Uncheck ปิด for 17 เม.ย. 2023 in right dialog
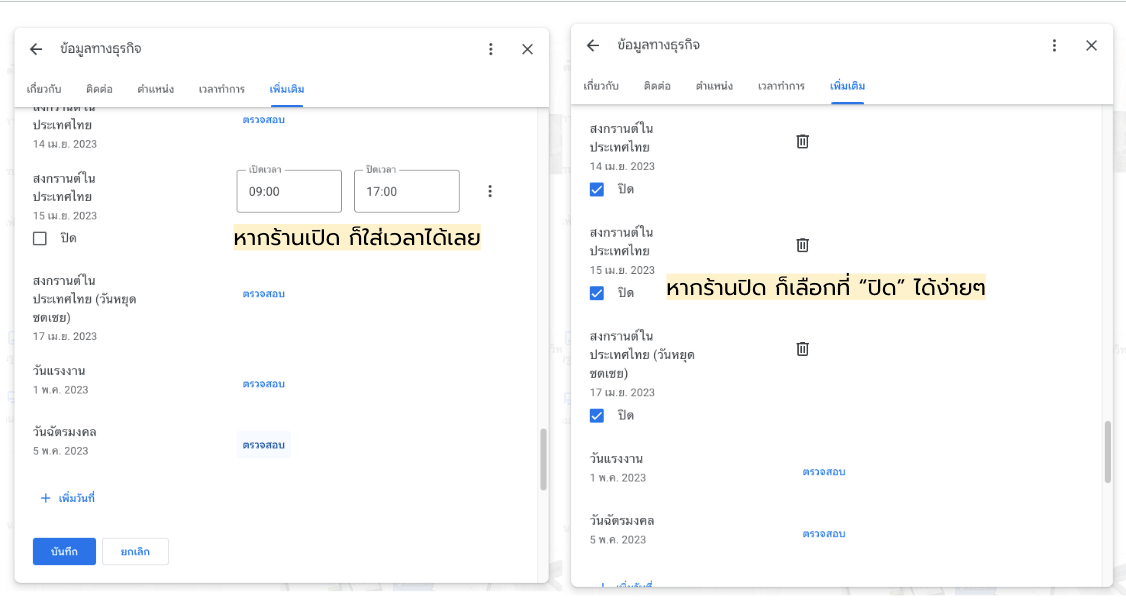The image size is (1126, 613). coord(597,415)
